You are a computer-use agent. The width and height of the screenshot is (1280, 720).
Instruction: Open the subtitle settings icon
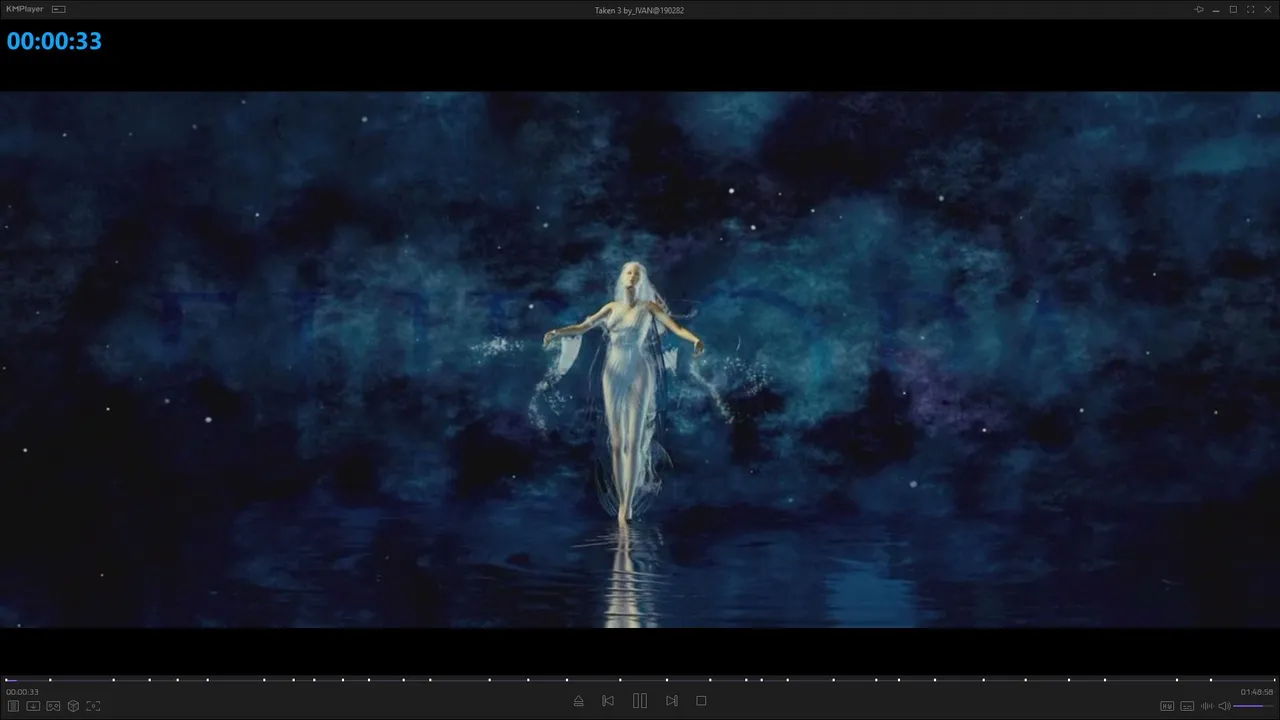coord(1187,706)
